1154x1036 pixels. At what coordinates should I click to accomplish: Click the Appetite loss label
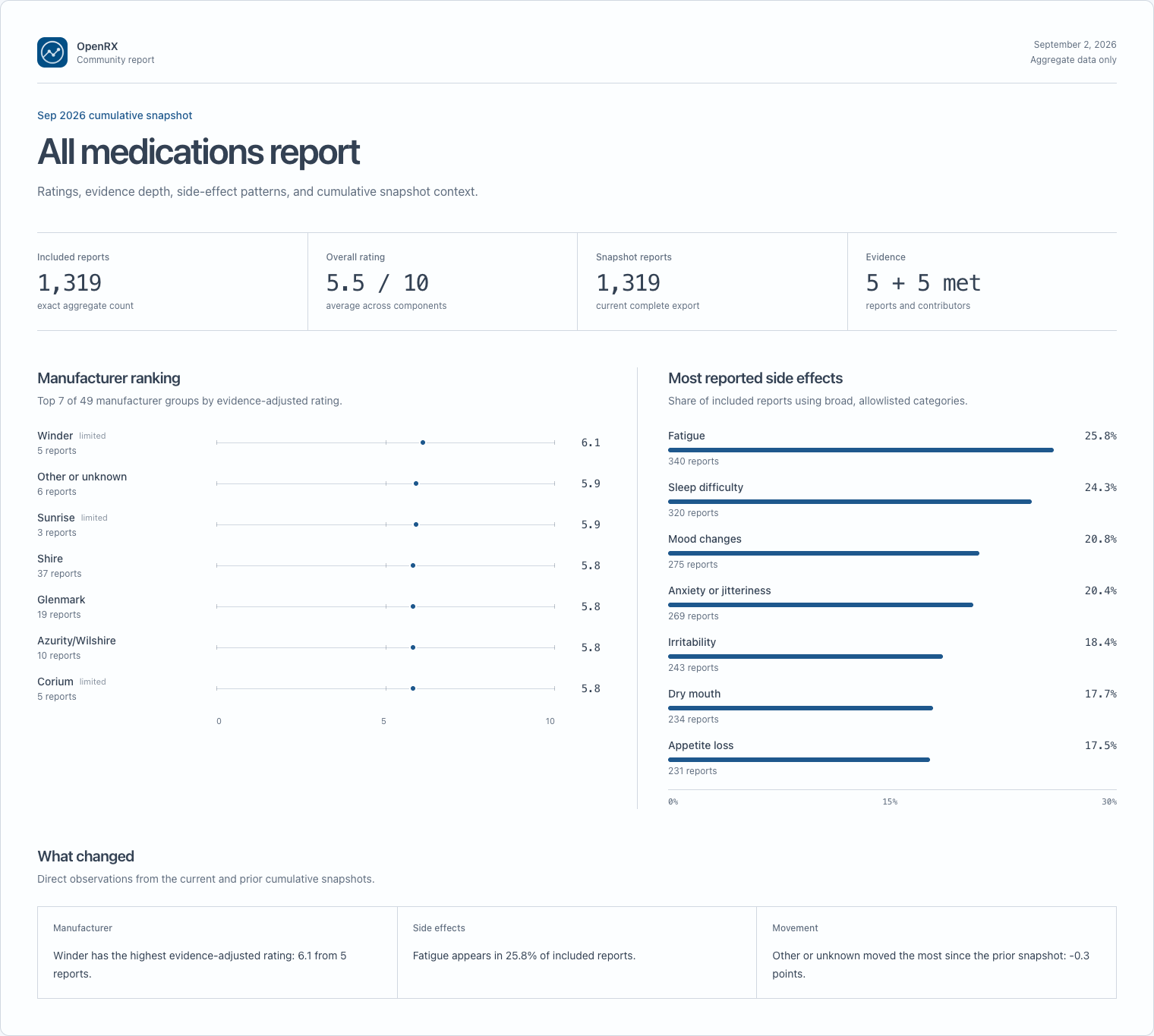[701, 745]
